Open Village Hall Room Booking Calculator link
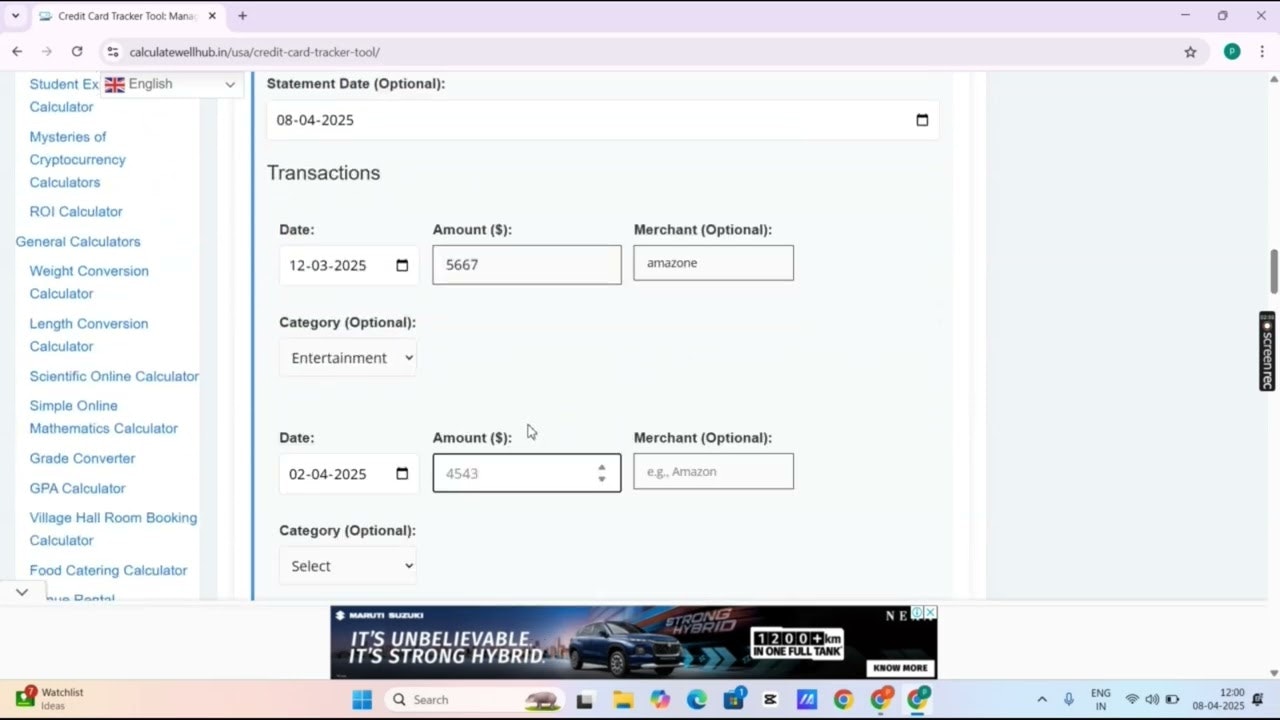 click(113, 529)
